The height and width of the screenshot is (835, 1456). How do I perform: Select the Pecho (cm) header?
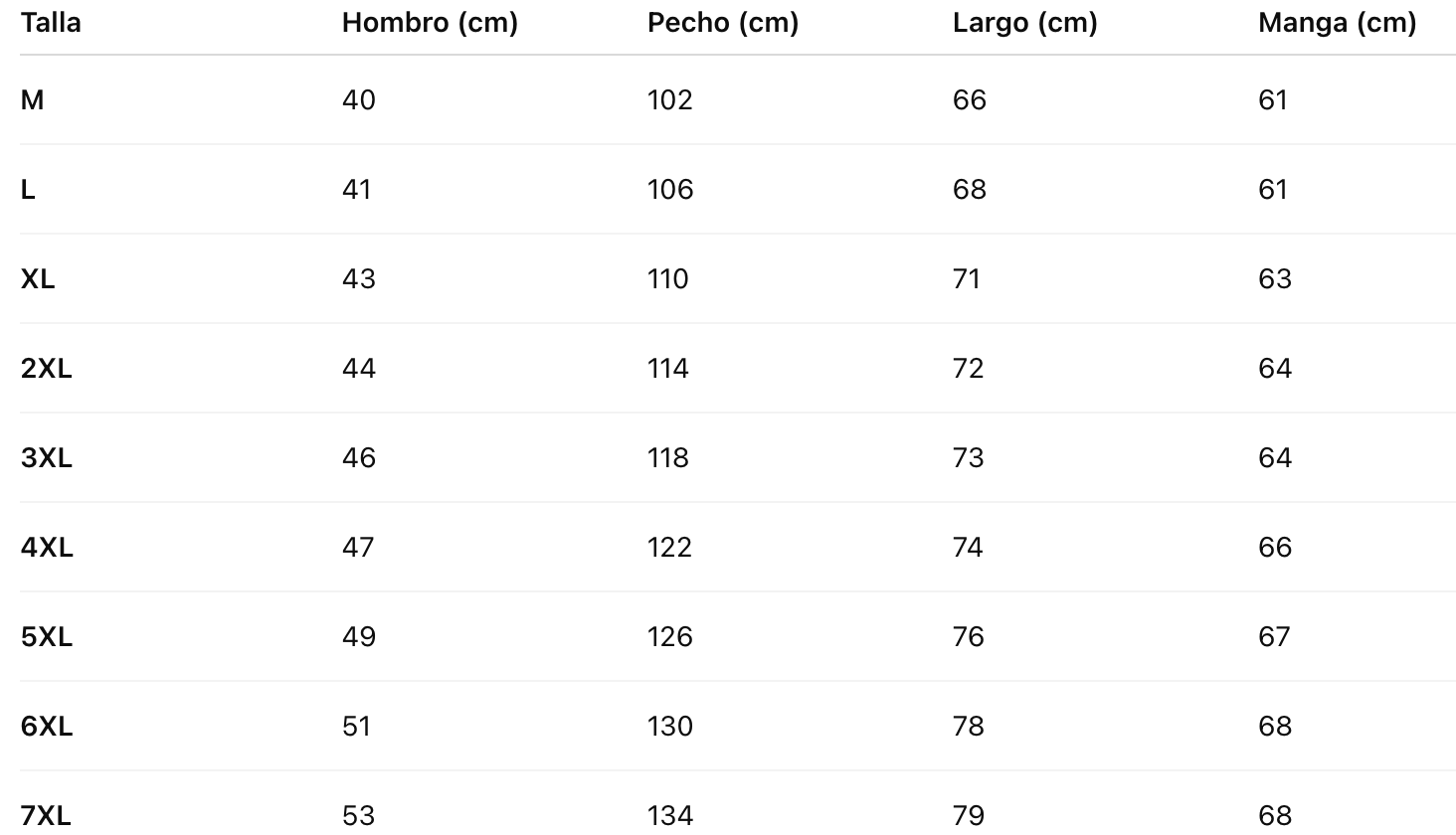[x=723, y=22]
